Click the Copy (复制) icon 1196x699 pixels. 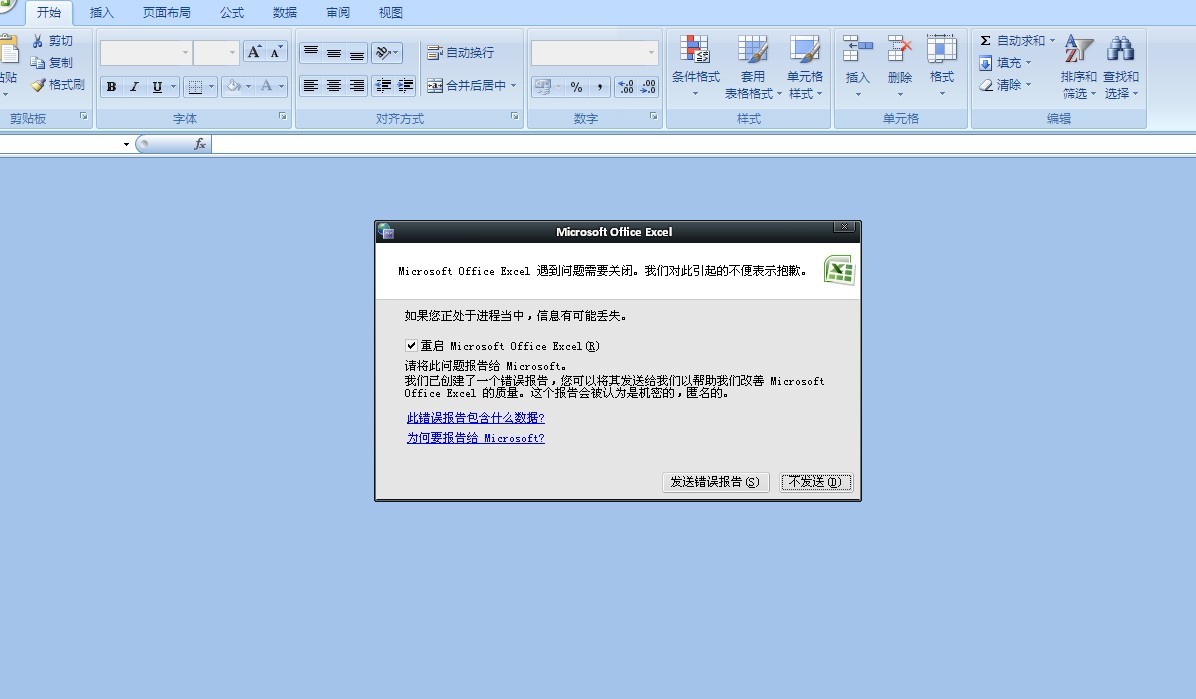37,63
